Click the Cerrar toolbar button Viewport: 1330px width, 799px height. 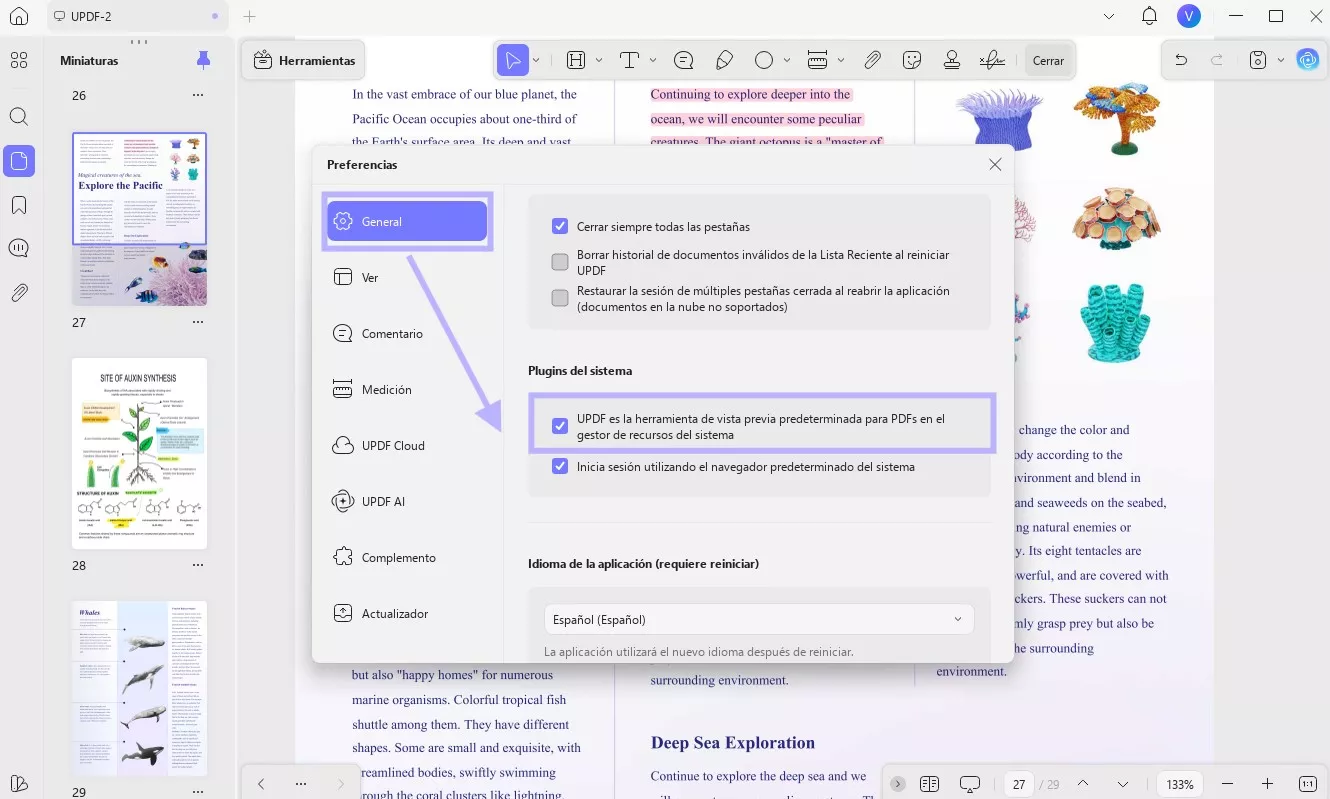(x=1048, y=61)
